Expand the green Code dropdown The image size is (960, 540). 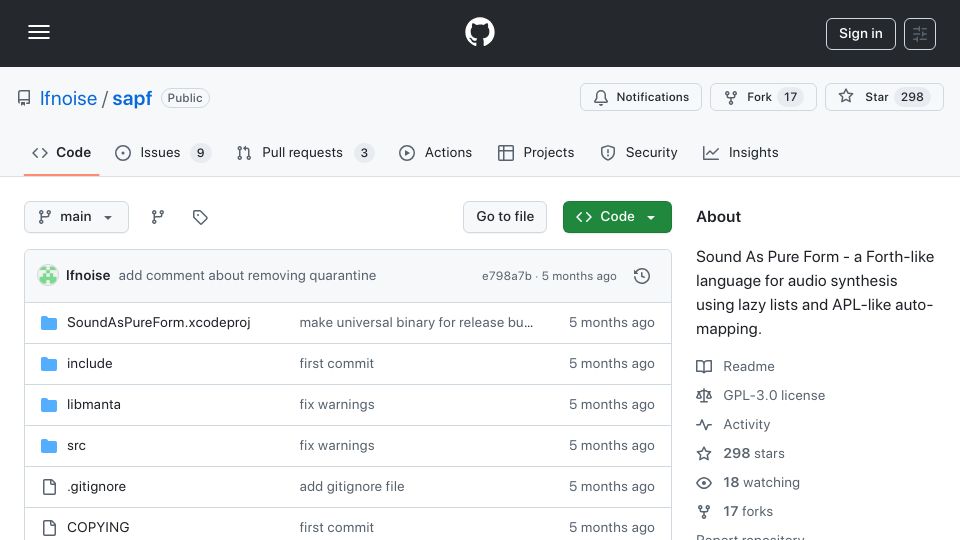pos(617,217)
